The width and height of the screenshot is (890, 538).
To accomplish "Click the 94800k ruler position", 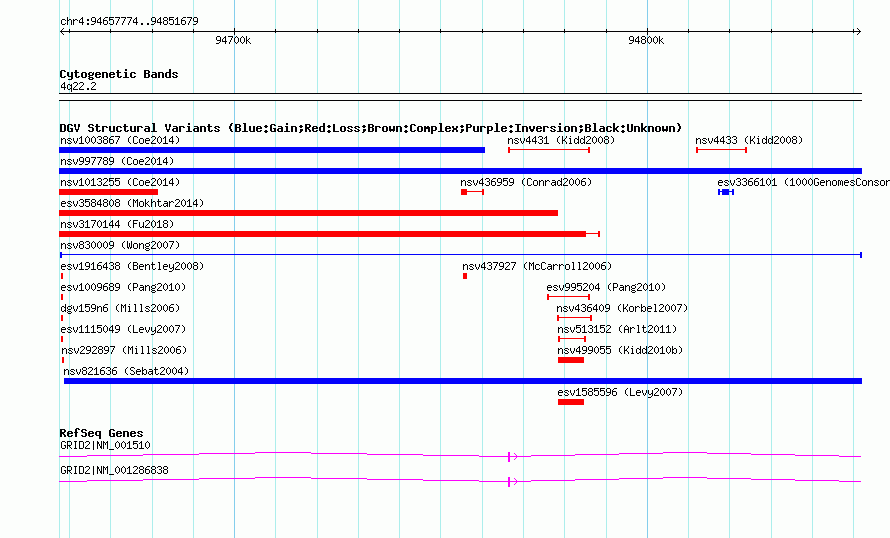I will [646, 40].
